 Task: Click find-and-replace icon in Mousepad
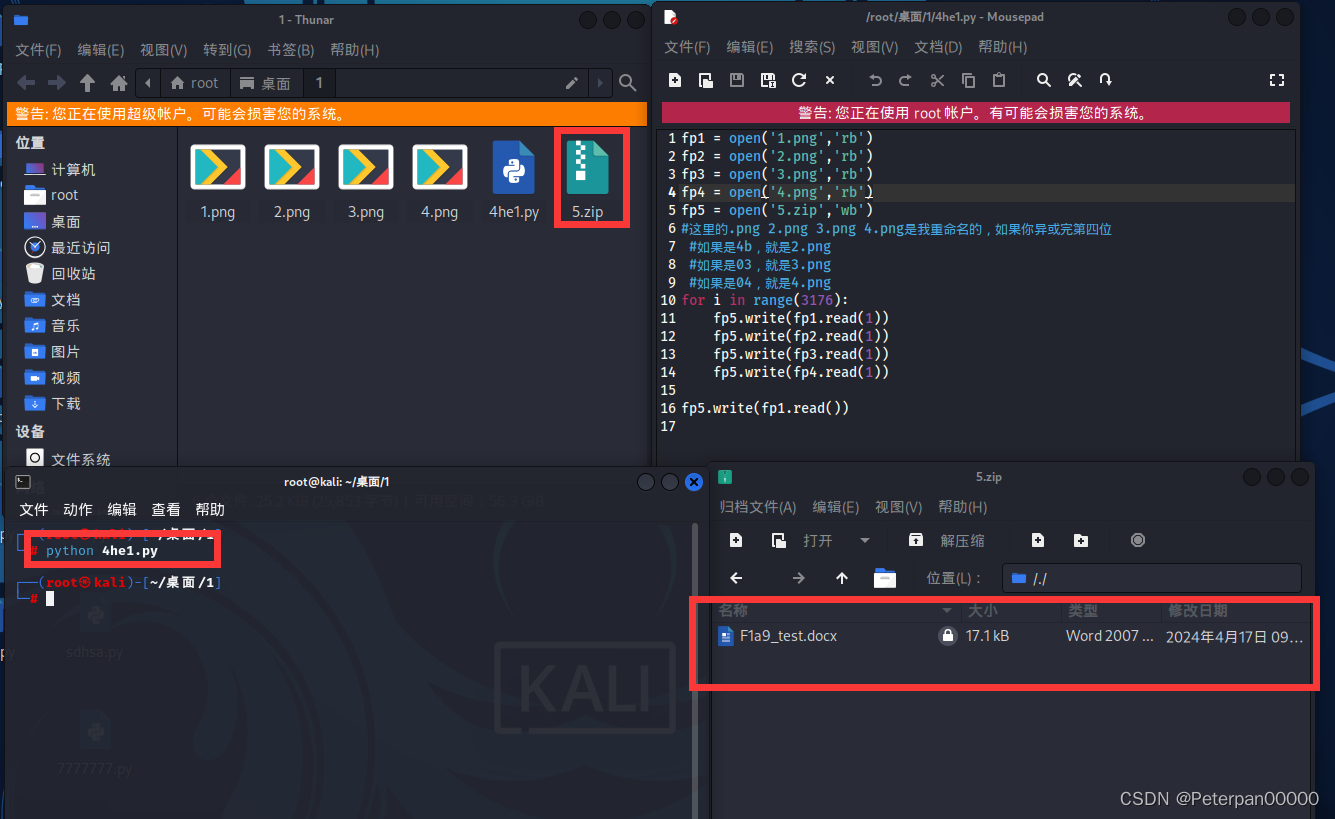point(1075,80)
